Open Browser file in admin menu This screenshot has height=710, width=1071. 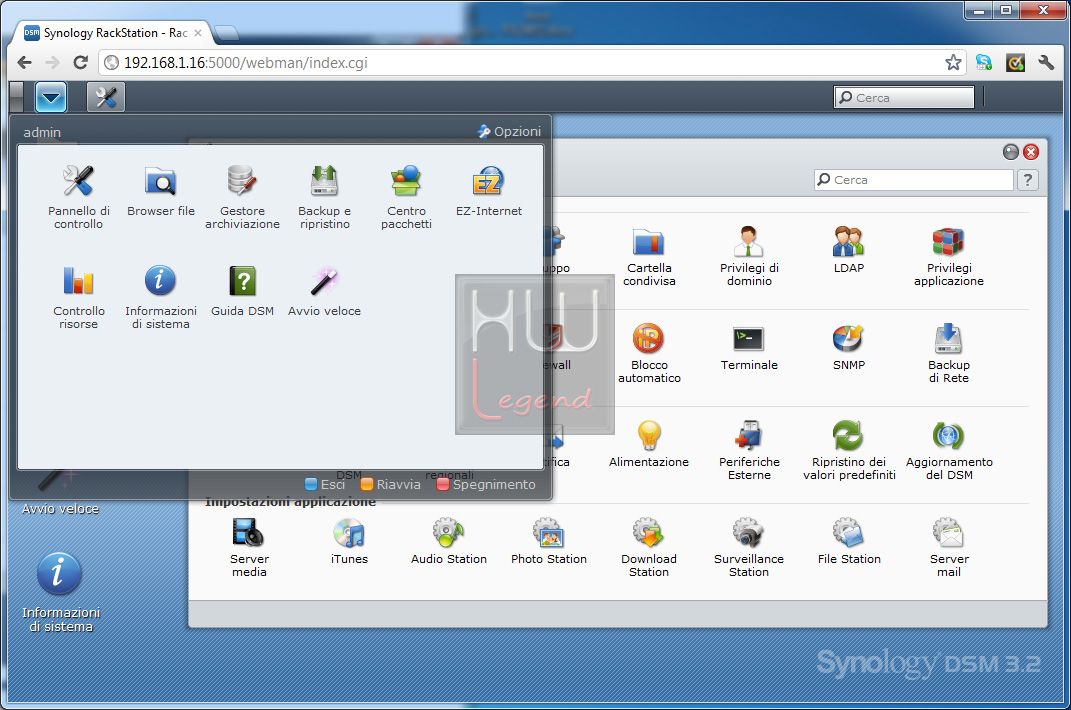[x=161, y=191]
